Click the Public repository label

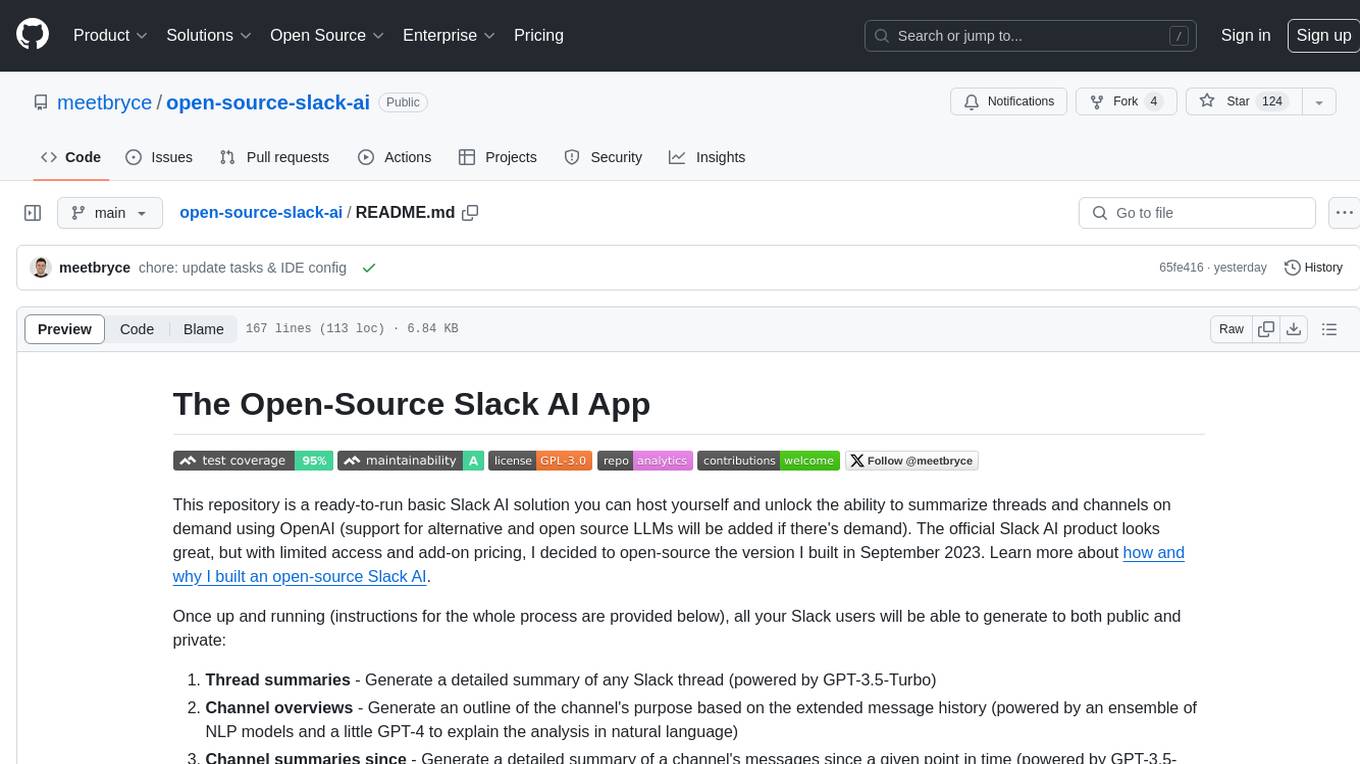pos(403,102)
